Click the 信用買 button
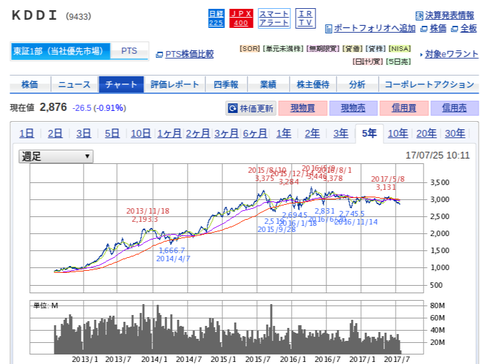 [404, 108]
